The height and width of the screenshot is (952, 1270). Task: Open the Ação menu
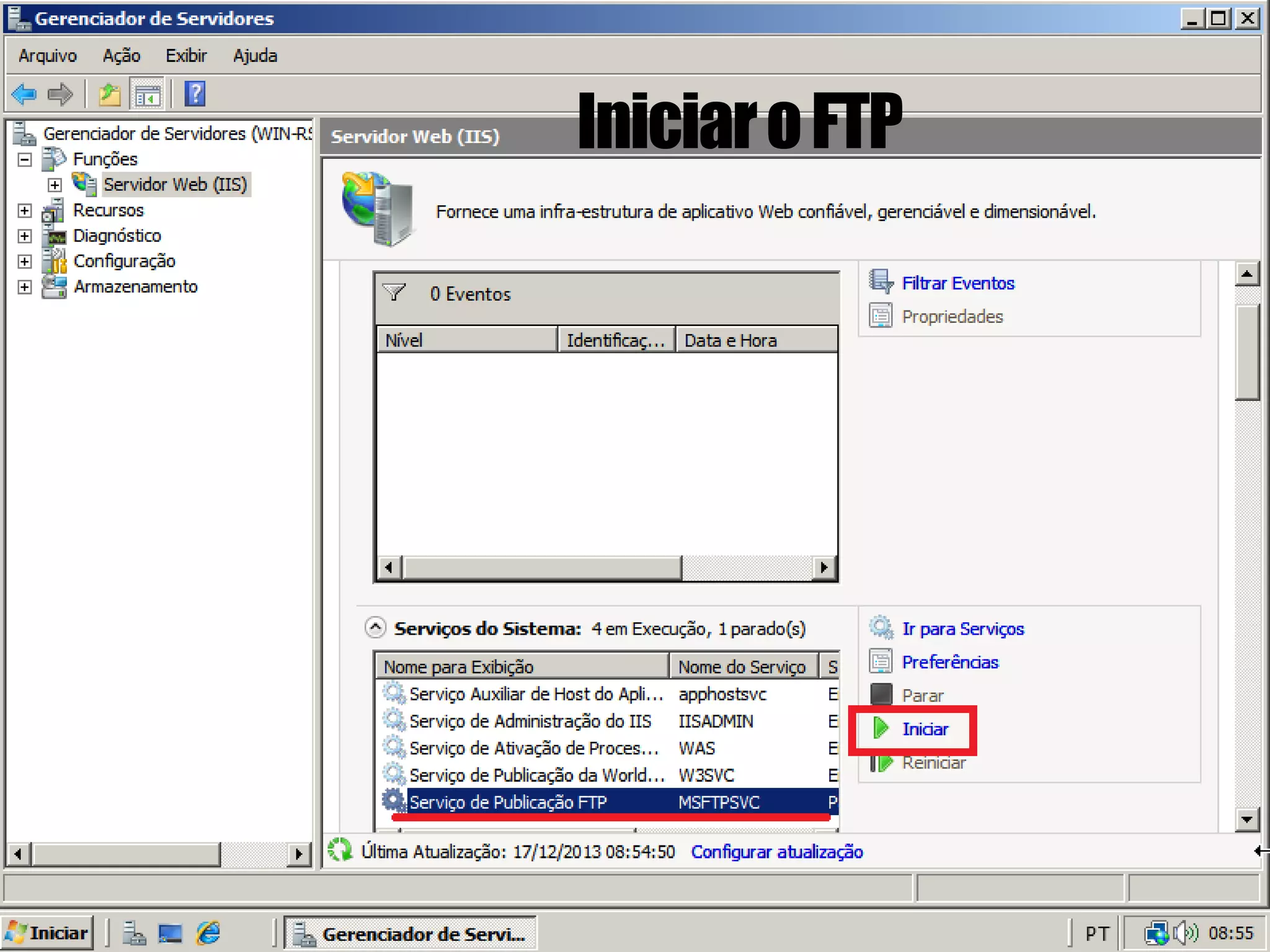122,56
